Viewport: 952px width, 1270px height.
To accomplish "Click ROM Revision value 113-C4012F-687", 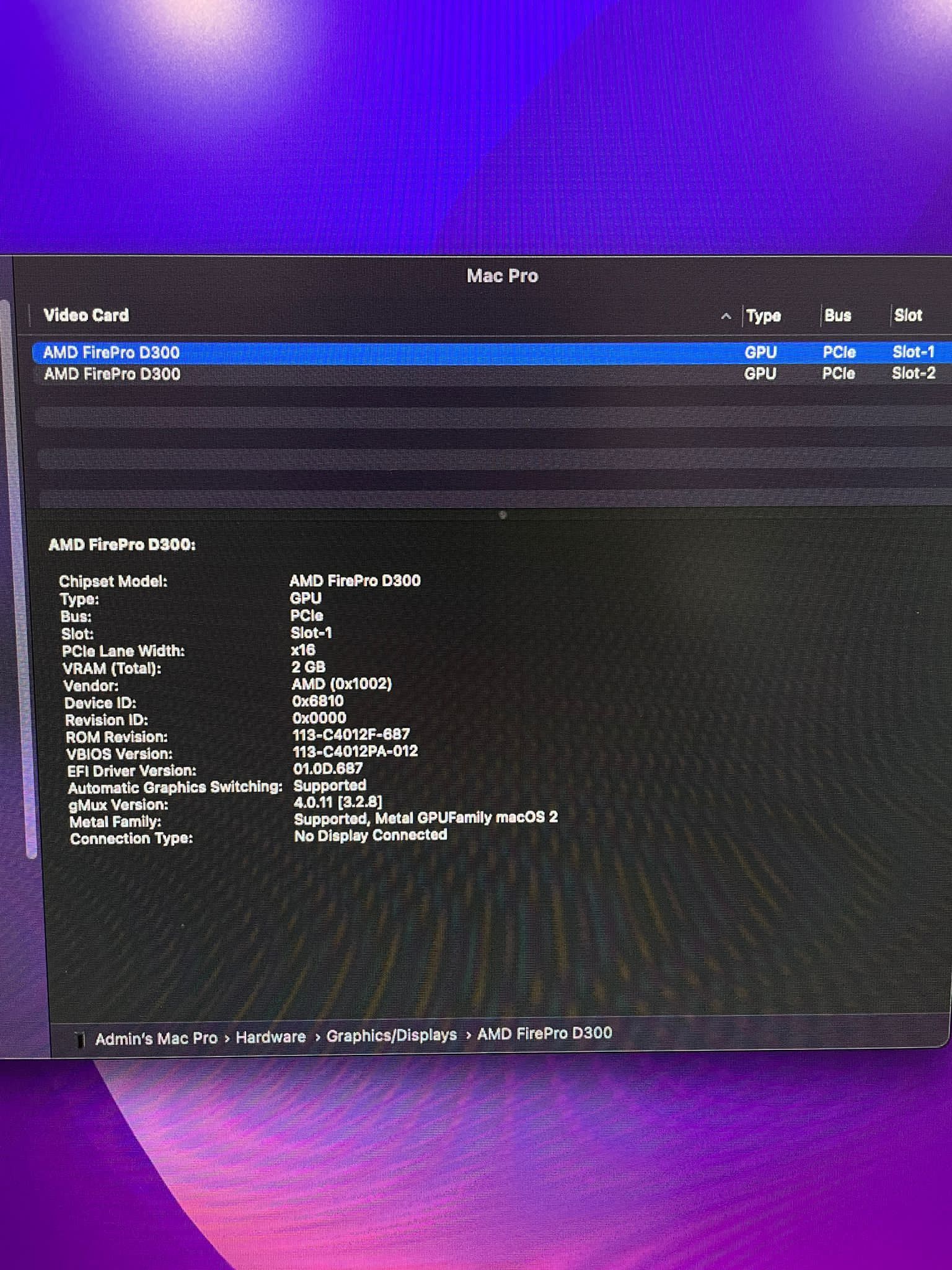I will [x=351, y=735].
